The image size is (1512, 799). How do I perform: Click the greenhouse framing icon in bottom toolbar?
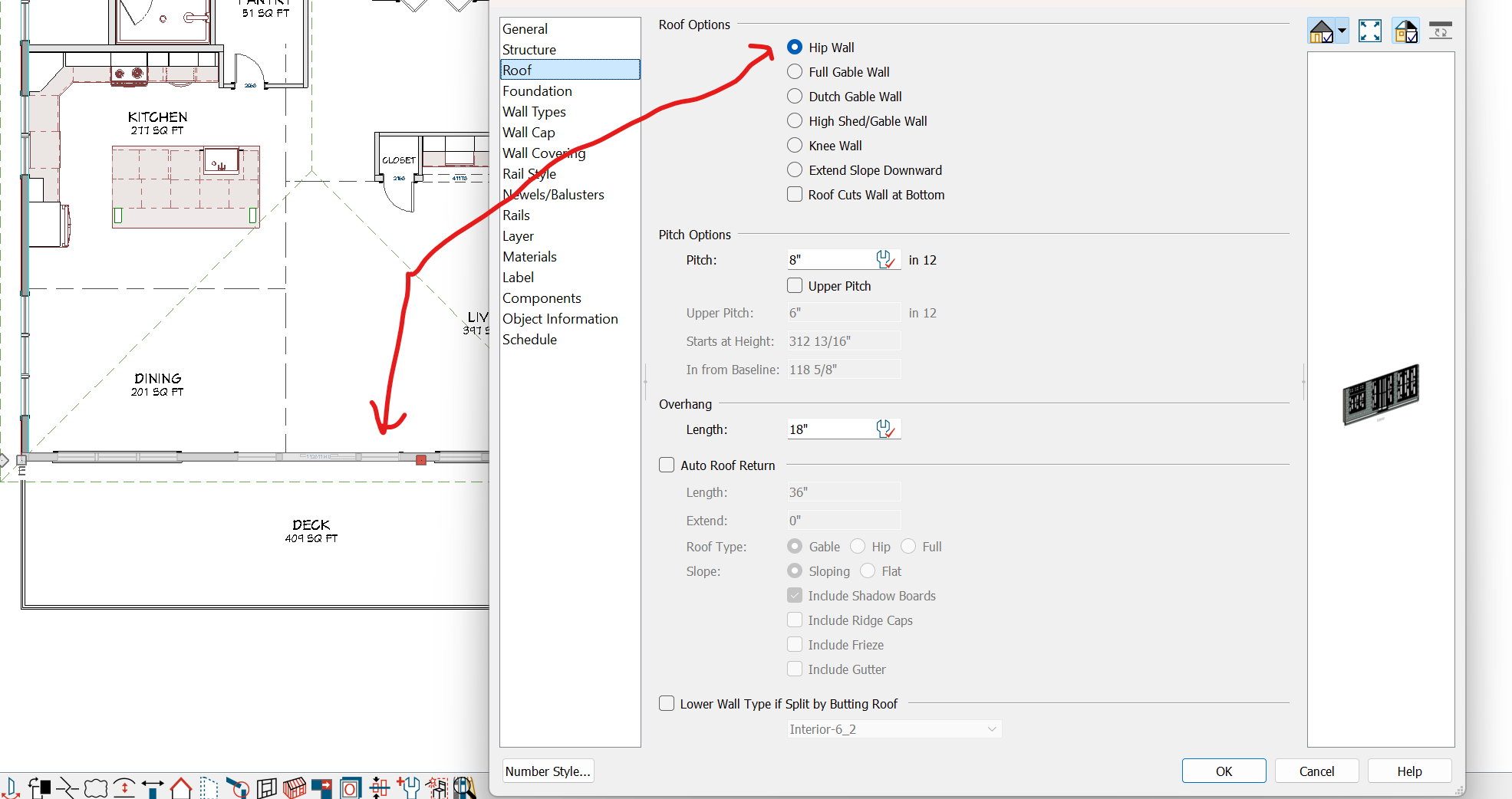(x=295, y=787)
